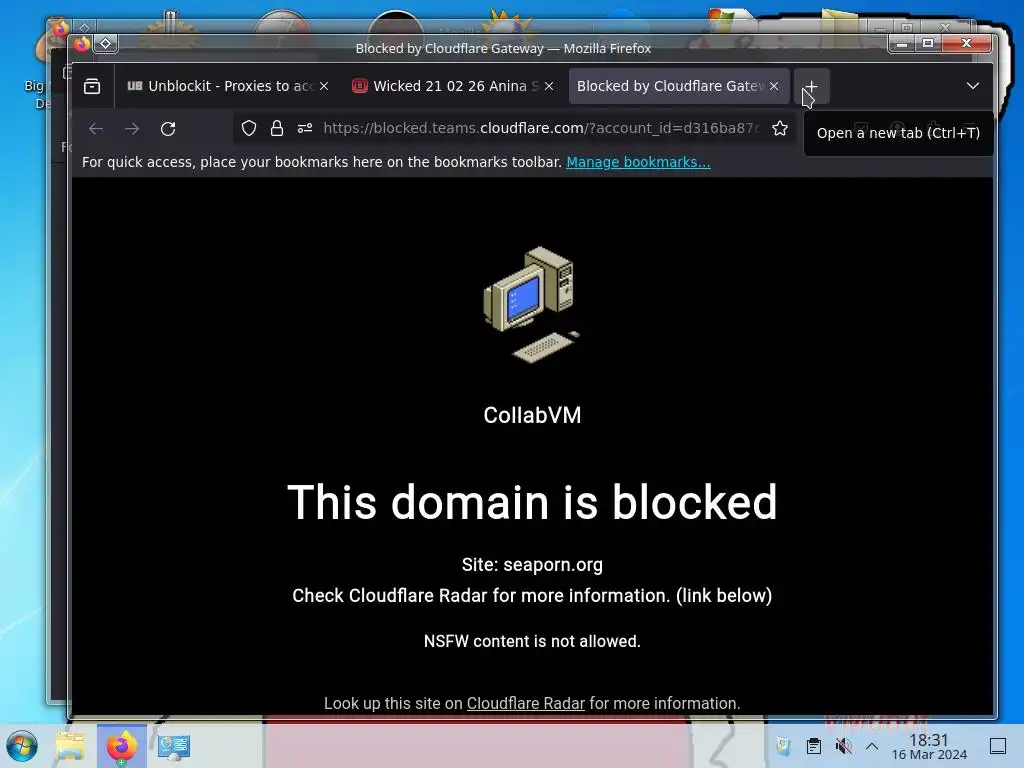Click the Firefox window icon in titlebar
This screenshot has height=768, width=1024.
82,44
